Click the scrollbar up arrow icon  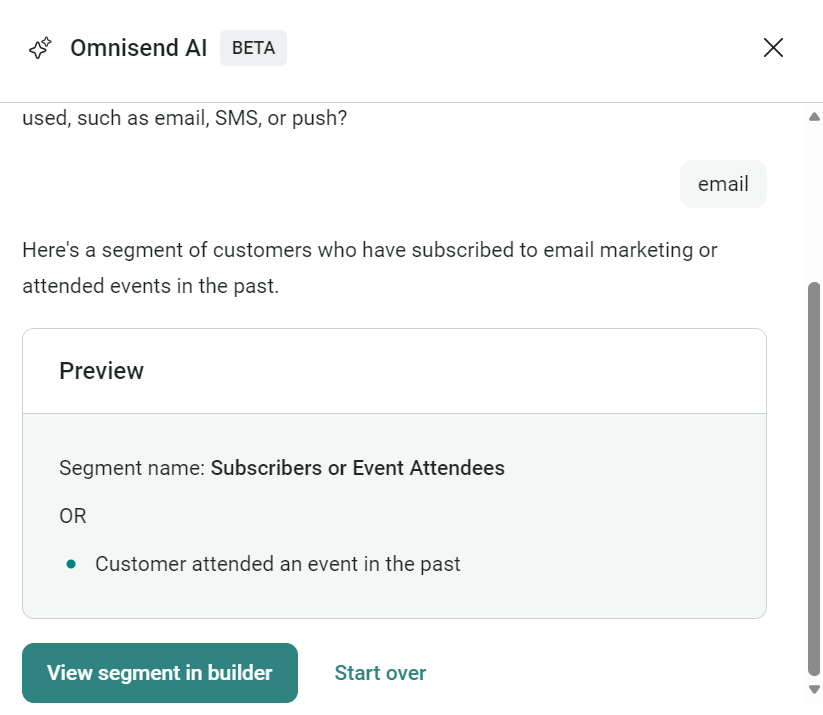813,115
